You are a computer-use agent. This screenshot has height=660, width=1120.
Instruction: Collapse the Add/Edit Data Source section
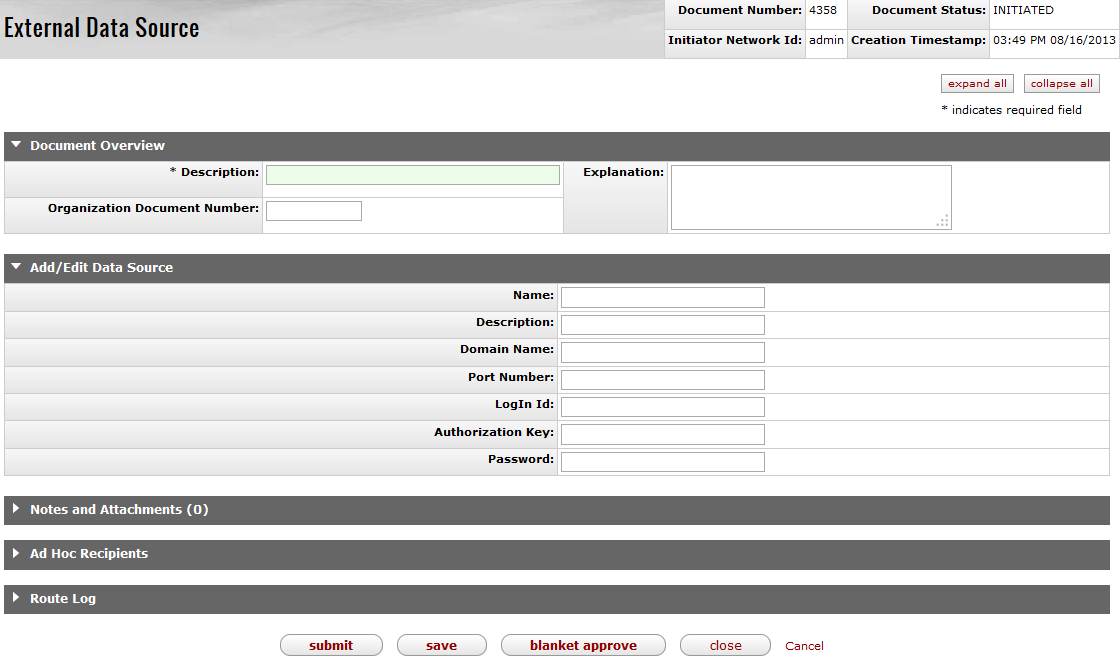[16, 268]
